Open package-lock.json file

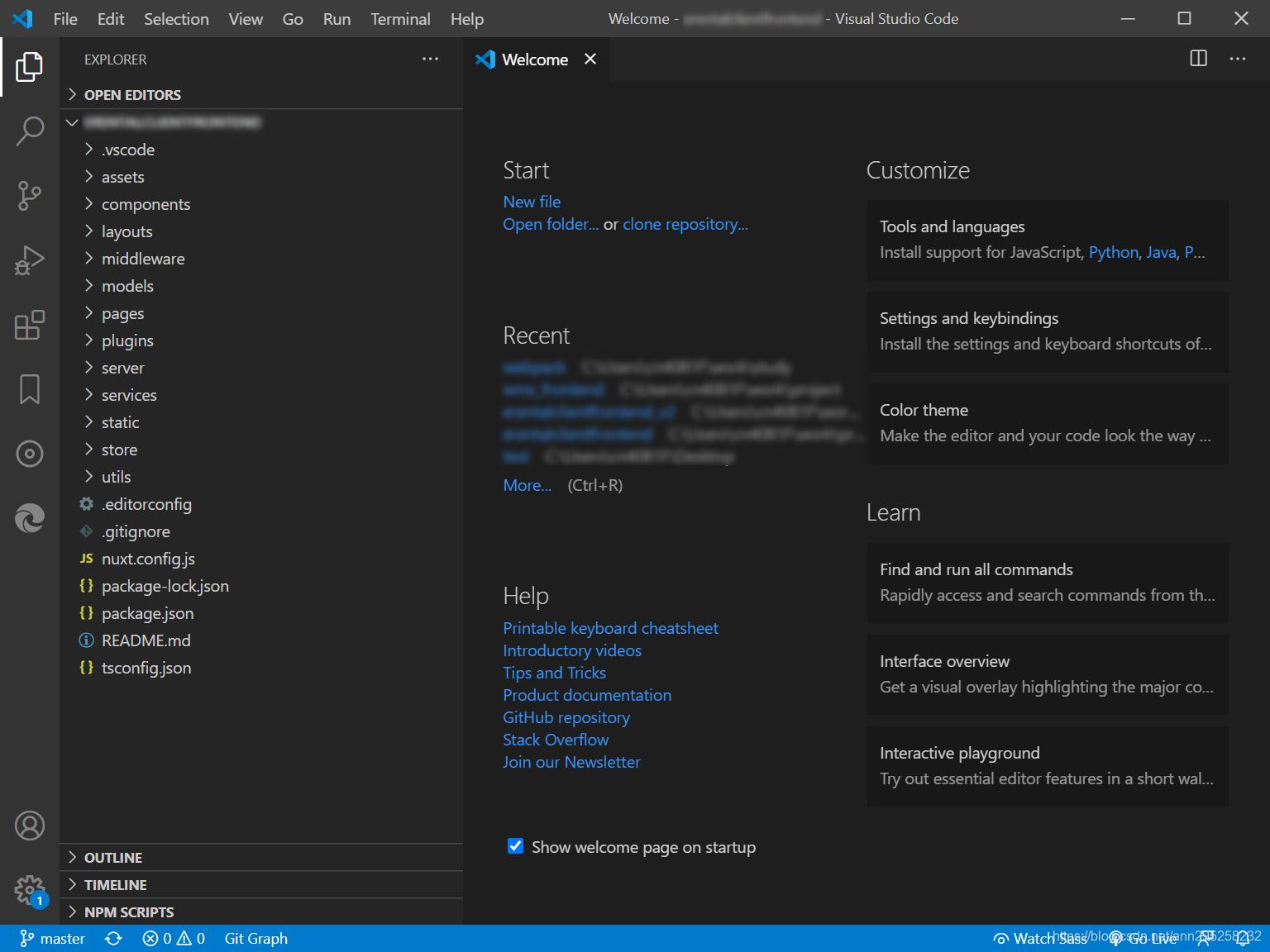[261, 586]
